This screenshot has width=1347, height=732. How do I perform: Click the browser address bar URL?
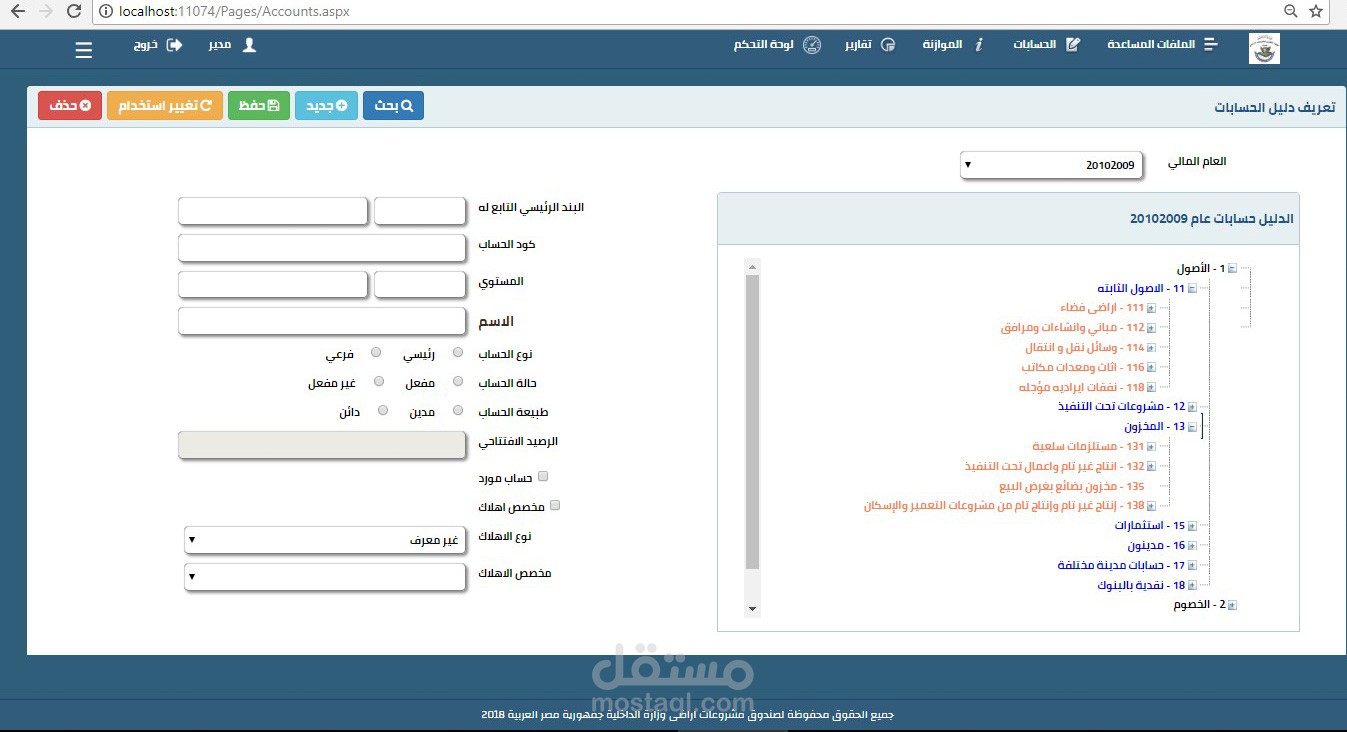tap(232, 12)
